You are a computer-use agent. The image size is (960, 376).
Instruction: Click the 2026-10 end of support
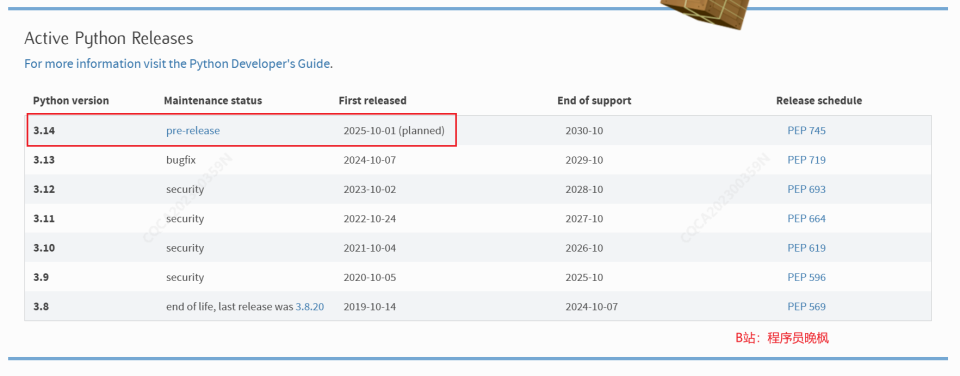584,248
